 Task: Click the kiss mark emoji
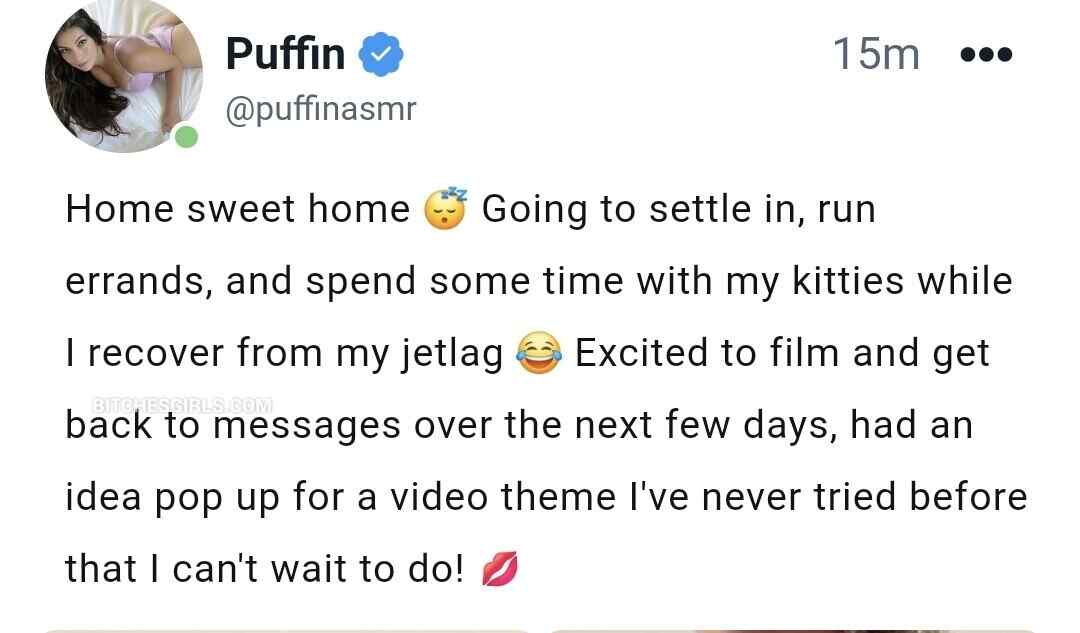pyautogui.click(x=499, y=570)
